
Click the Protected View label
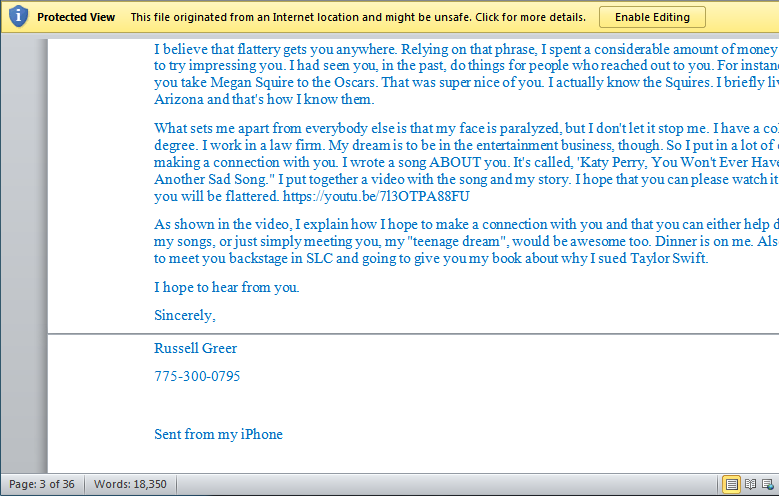pos(76,17)
